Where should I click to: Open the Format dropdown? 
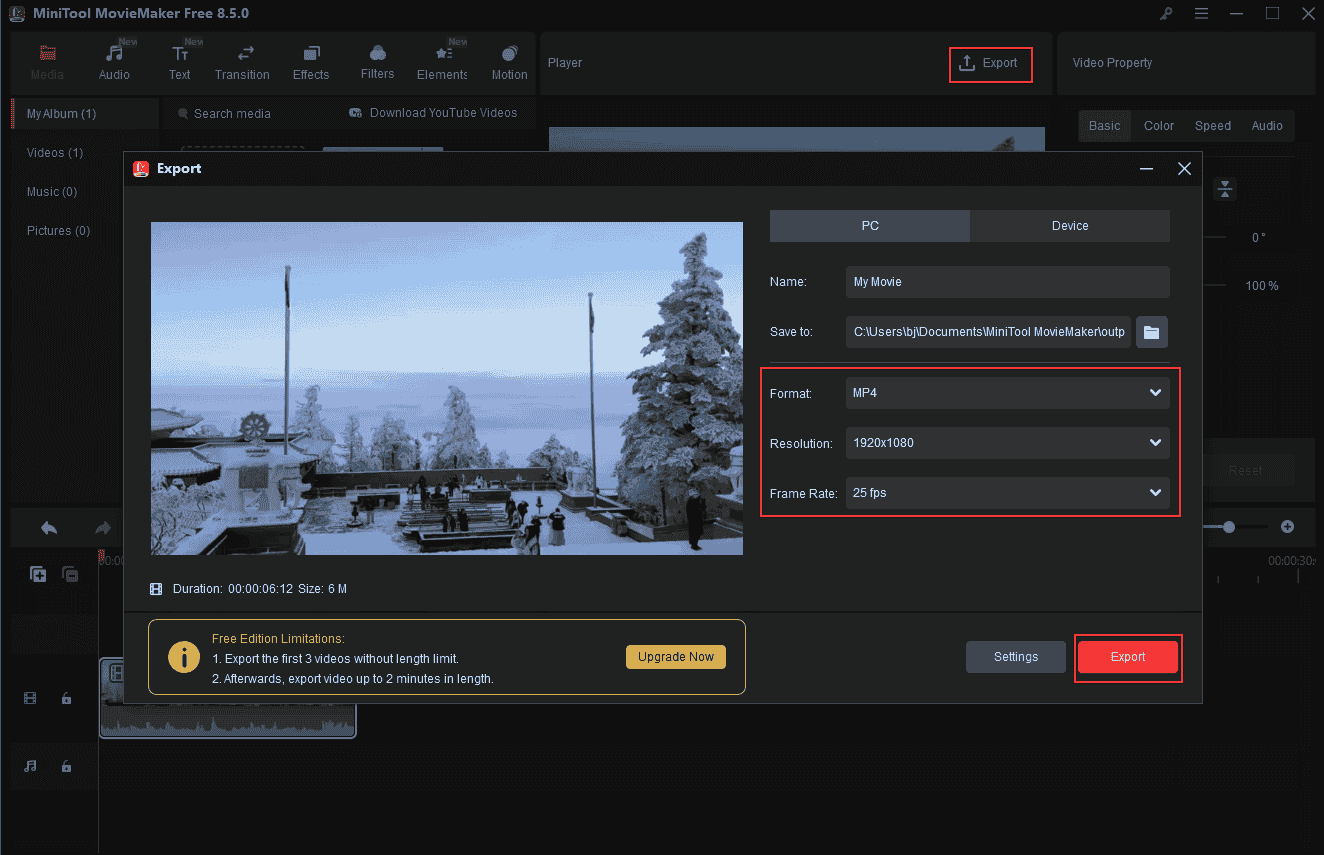click(x=1007, y=393)
